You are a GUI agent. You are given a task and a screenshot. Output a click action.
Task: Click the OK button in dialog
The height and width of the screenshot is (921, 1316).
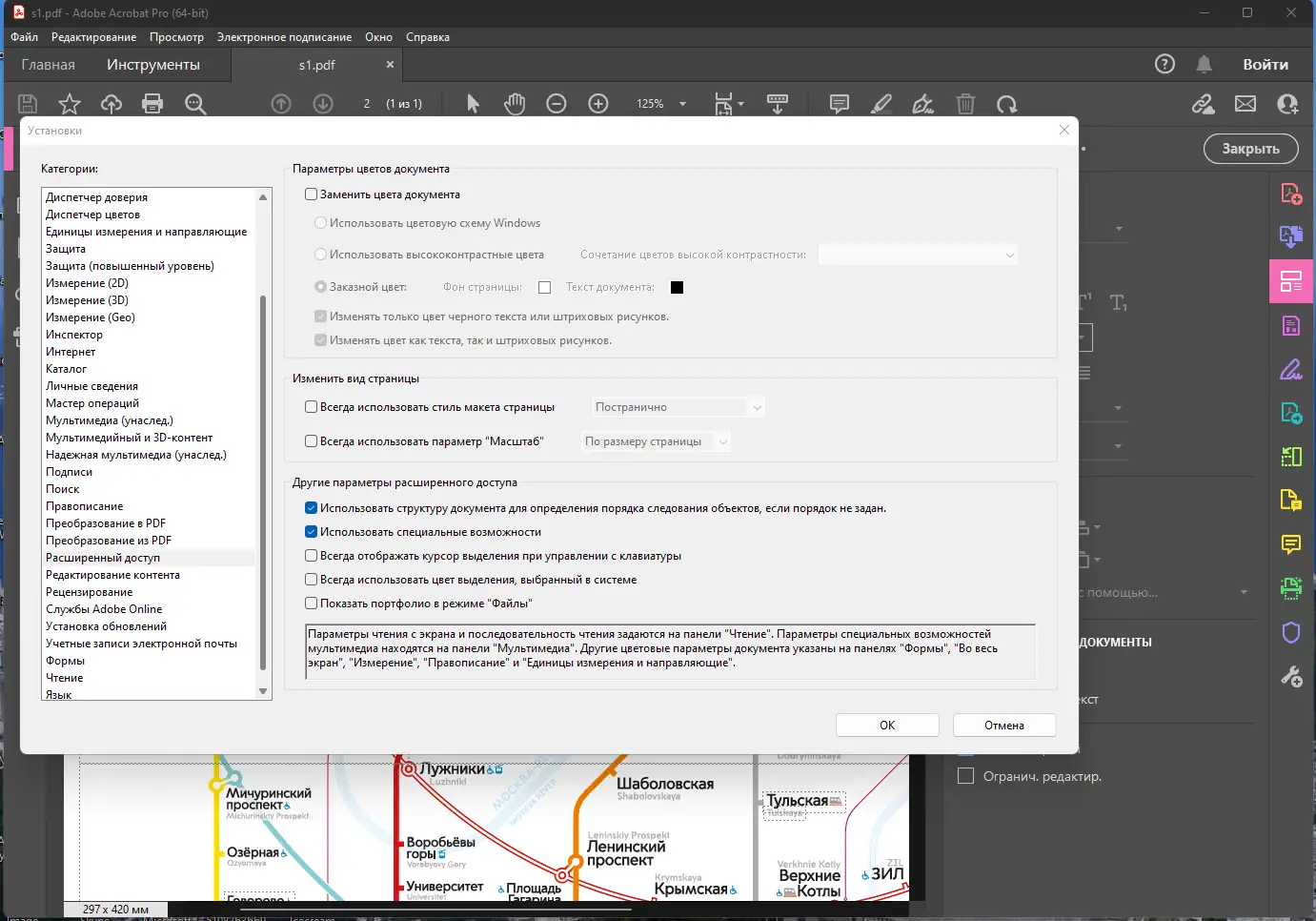(x=887, y=726)
